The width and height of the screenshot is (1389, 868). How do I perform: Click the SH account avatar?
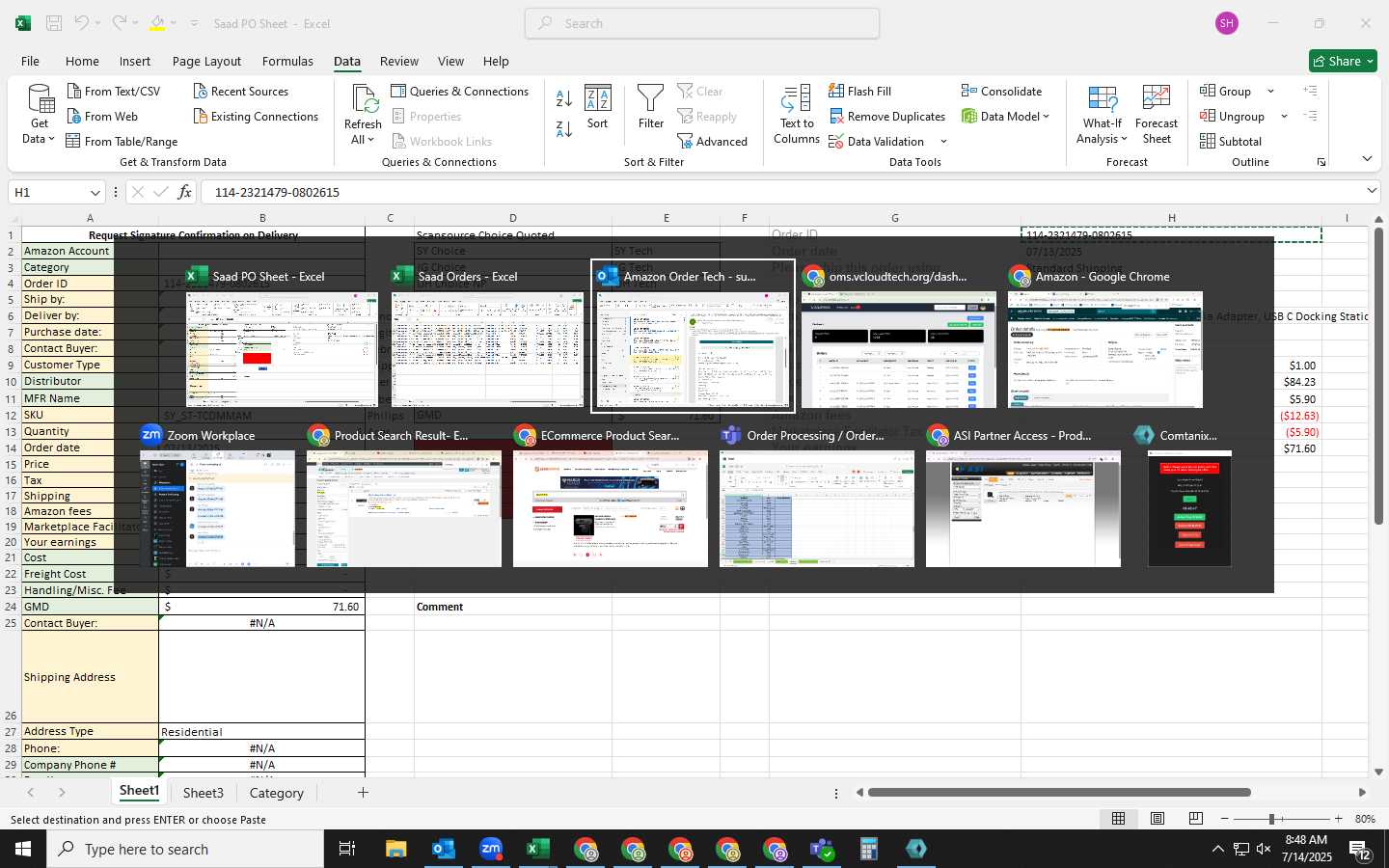tap(1227, 23)
